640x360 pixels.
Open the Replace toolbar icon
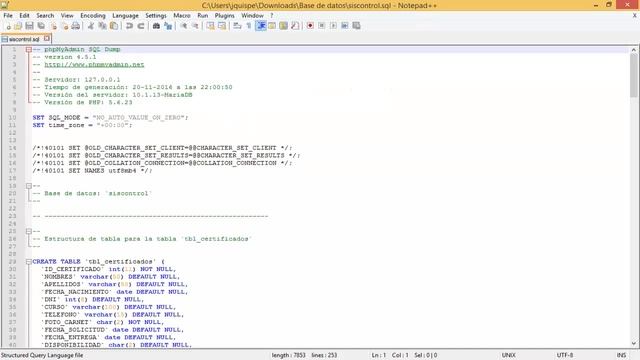[168, 26]
